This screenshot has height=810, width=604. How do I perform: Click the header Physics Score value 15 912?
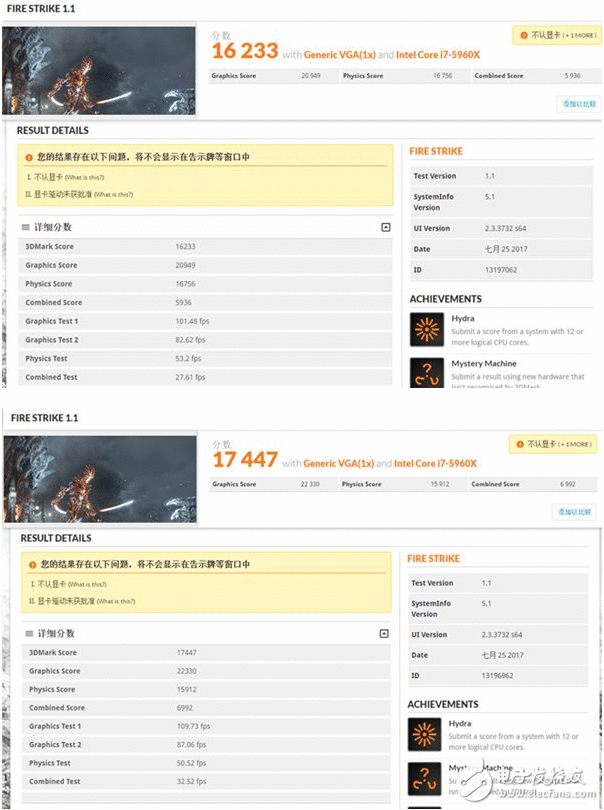click(x=440, y=484)
